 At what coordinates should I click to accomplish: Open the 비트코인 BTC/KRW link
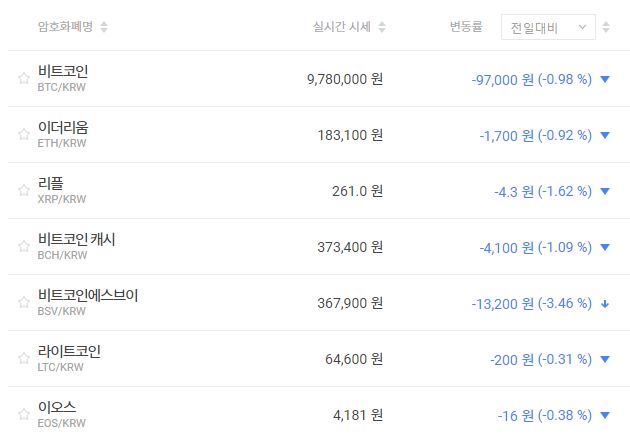point(62,78)
